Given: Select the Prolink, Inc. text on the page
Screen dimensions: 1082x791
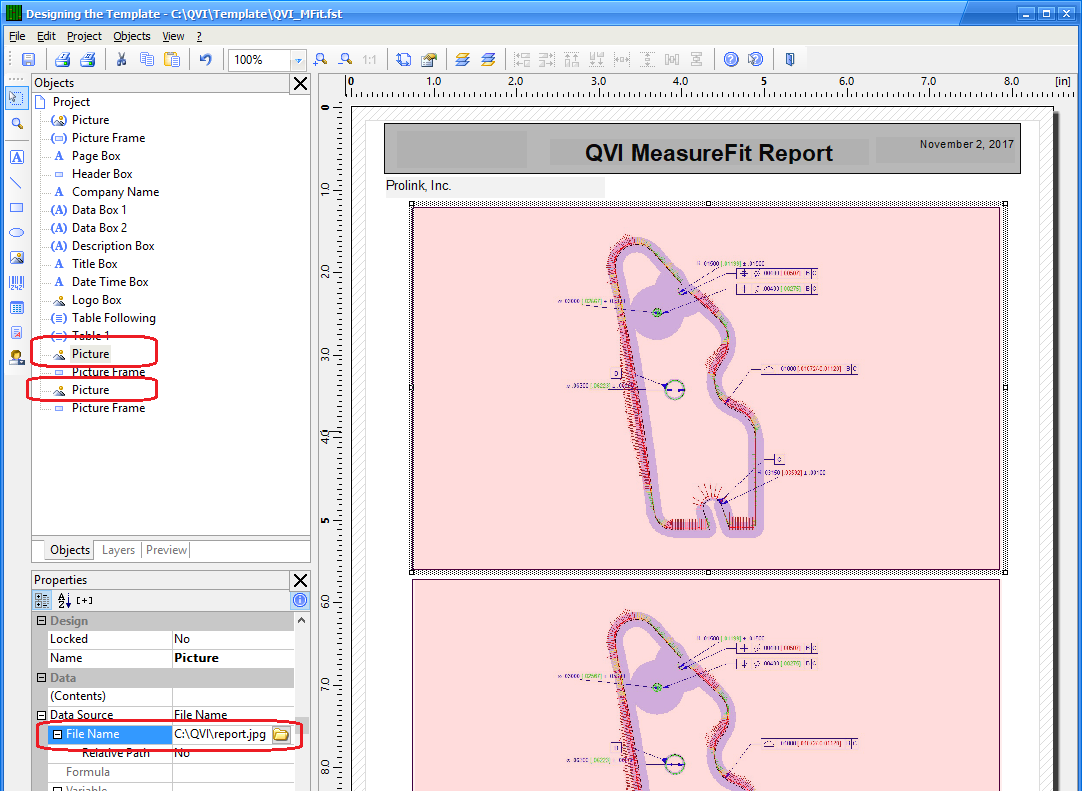Looking at the screenshot, I should (x=418, y=186).
